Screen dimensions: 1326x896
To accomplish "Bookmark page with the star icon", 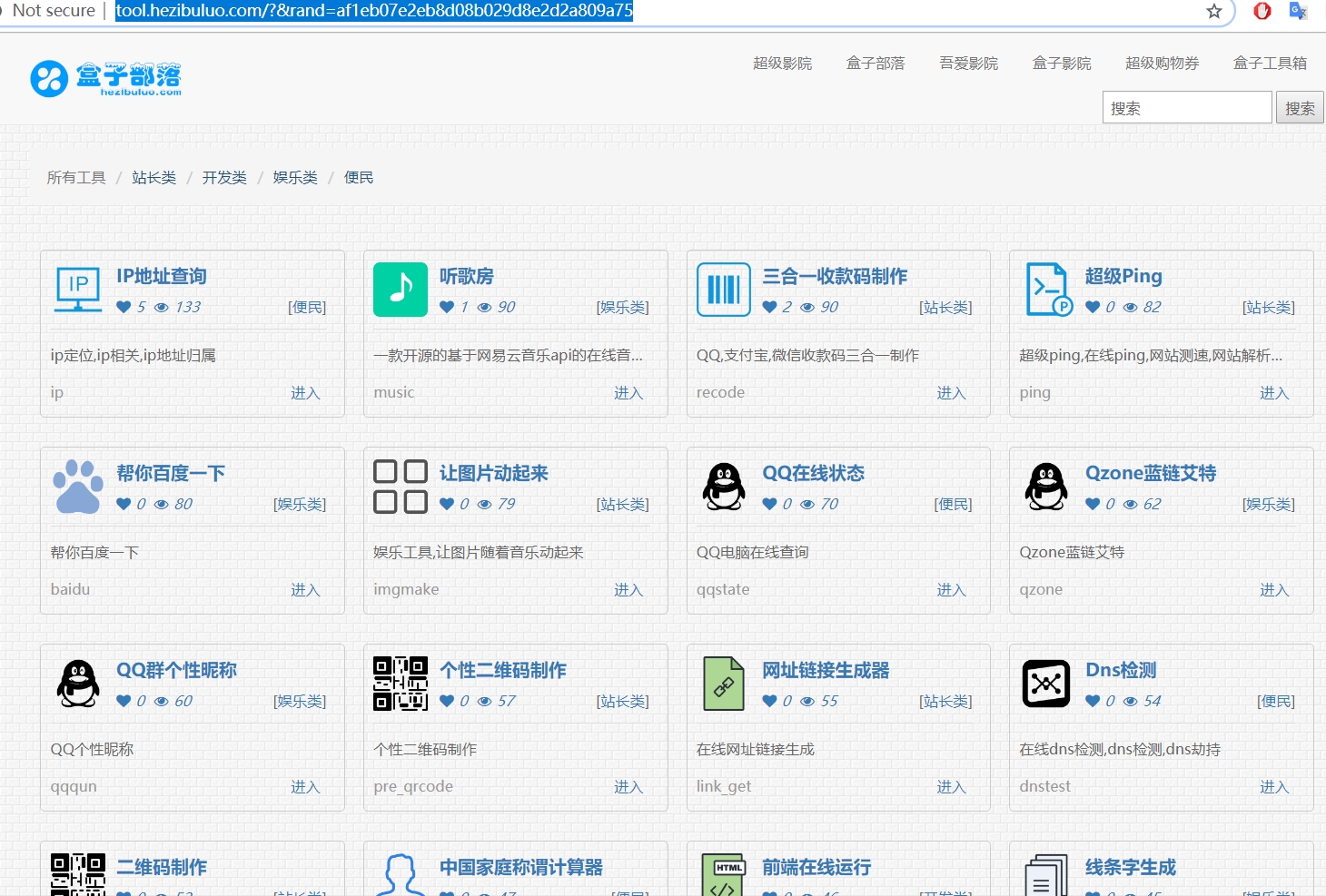I will (x=1214, y=11).
